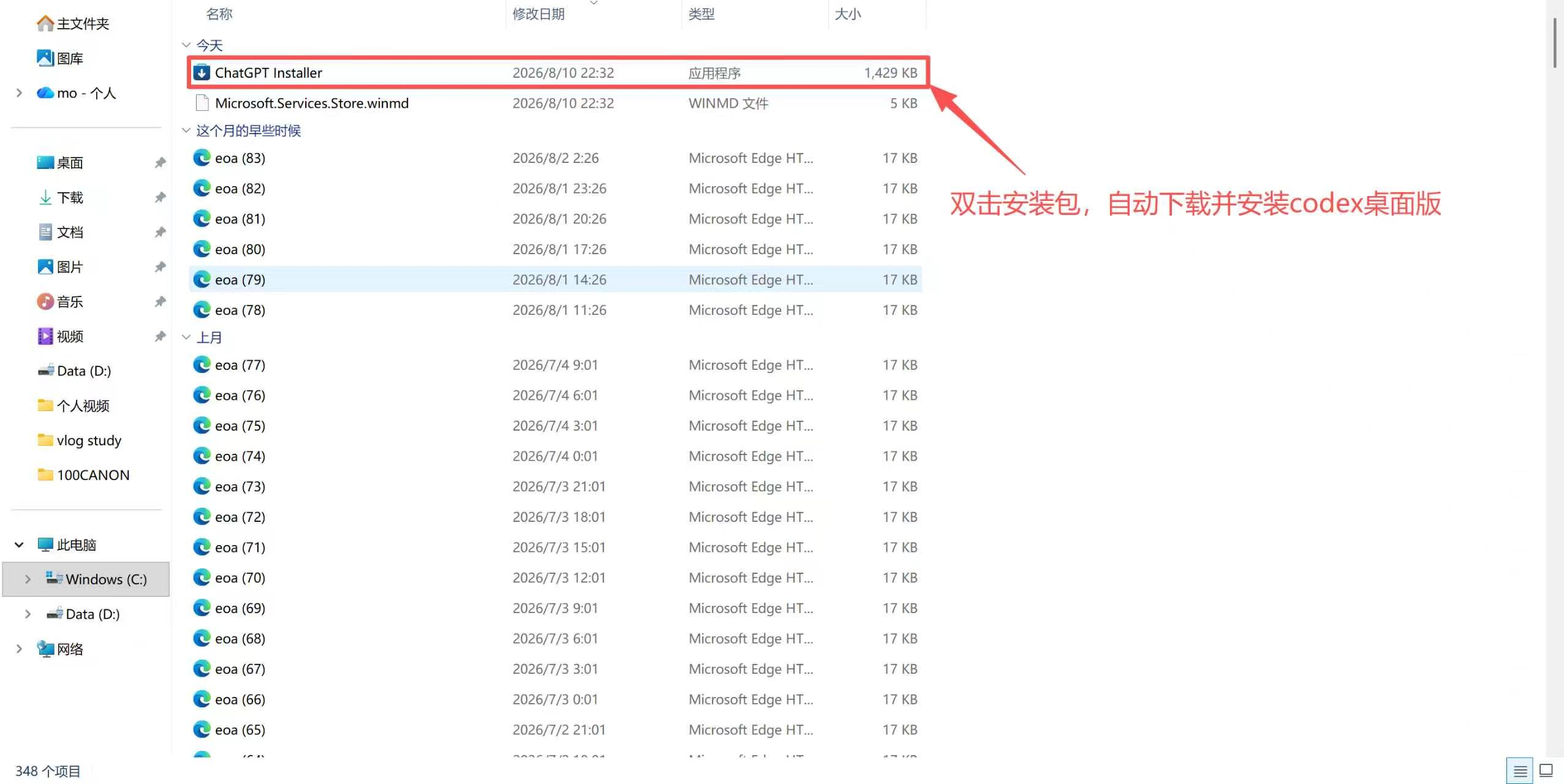Image resolution: width=1564 pixels, height=784 pixels.
Task: Collapse the 上月 (Last month) group
Action: coord(186,337)
